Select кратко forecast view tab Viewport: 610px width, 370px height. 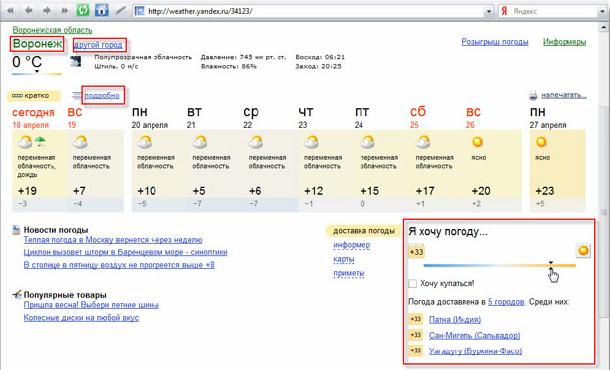pyautogui.click(x=34, y=96)
